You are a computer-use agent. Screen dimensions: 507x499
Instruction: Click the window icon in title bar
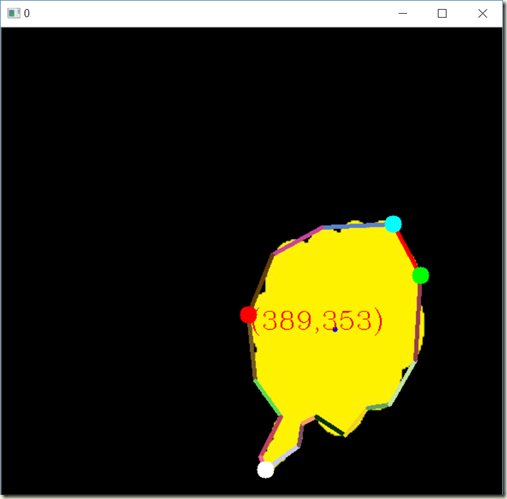tap(14, 13)
